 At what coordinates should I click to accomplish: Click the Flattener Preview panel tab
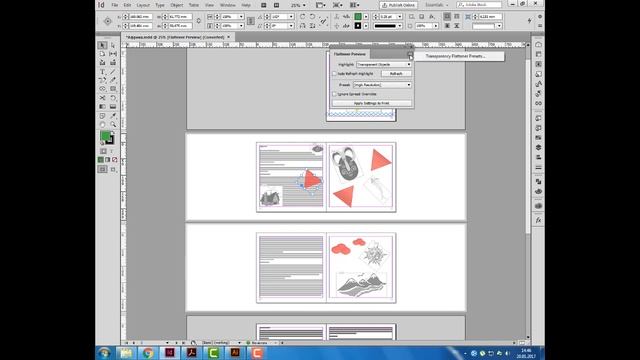tap(350, 54)
